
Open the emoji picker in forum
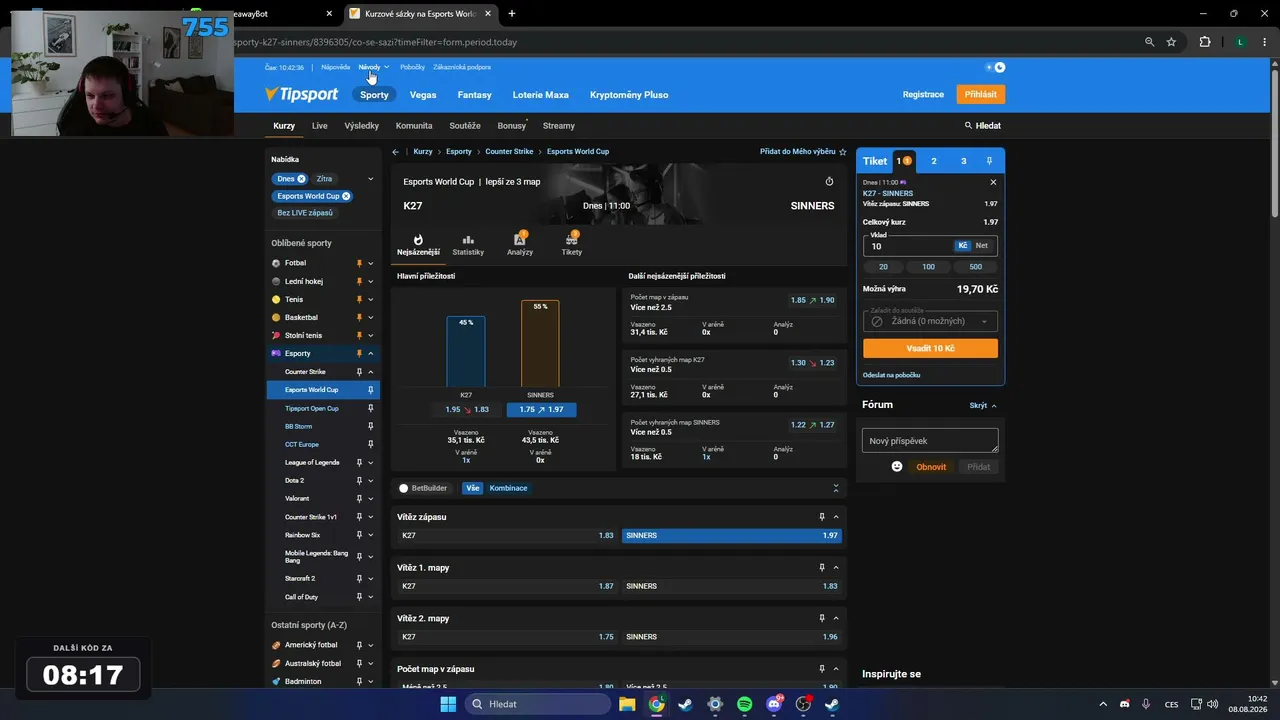[897, 467]
